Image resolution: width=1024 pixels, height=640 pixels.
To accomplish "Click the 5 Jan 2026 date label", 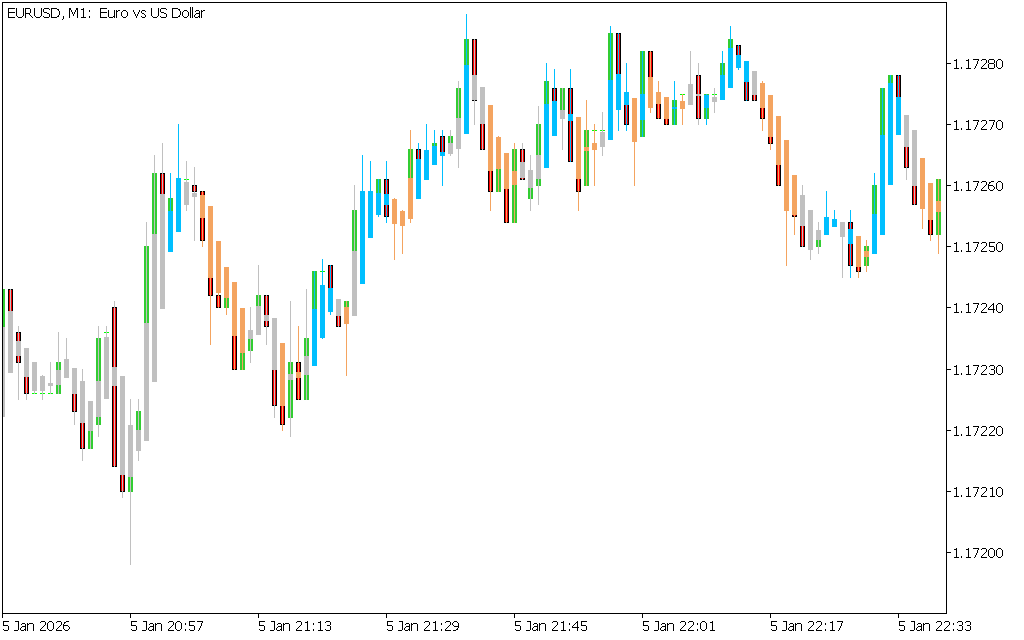I will (x=37, y=626).
